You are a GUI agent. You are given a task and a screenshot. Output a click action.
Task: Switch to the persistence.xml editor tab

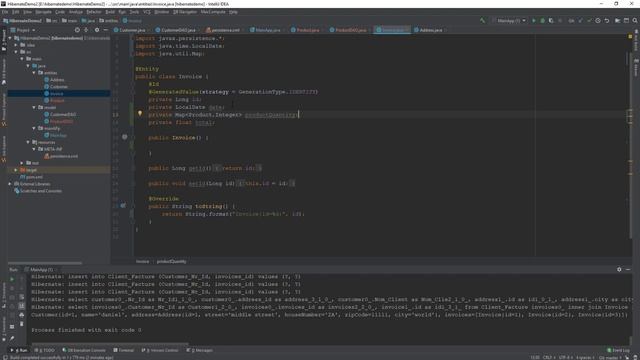coord(224,30)
